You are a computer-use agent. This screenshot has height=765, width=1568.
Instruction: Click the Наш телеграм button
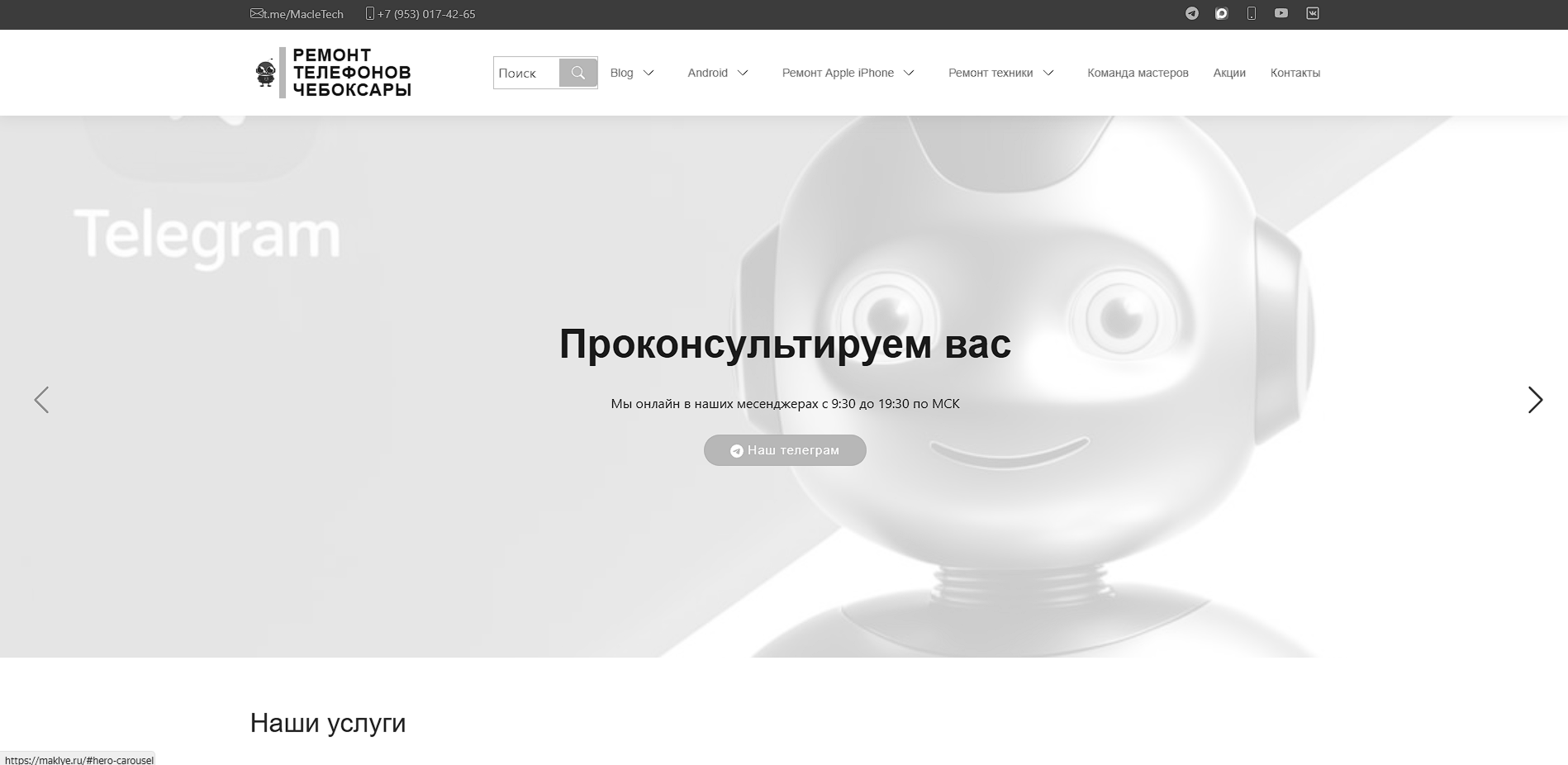coord(785,450)
